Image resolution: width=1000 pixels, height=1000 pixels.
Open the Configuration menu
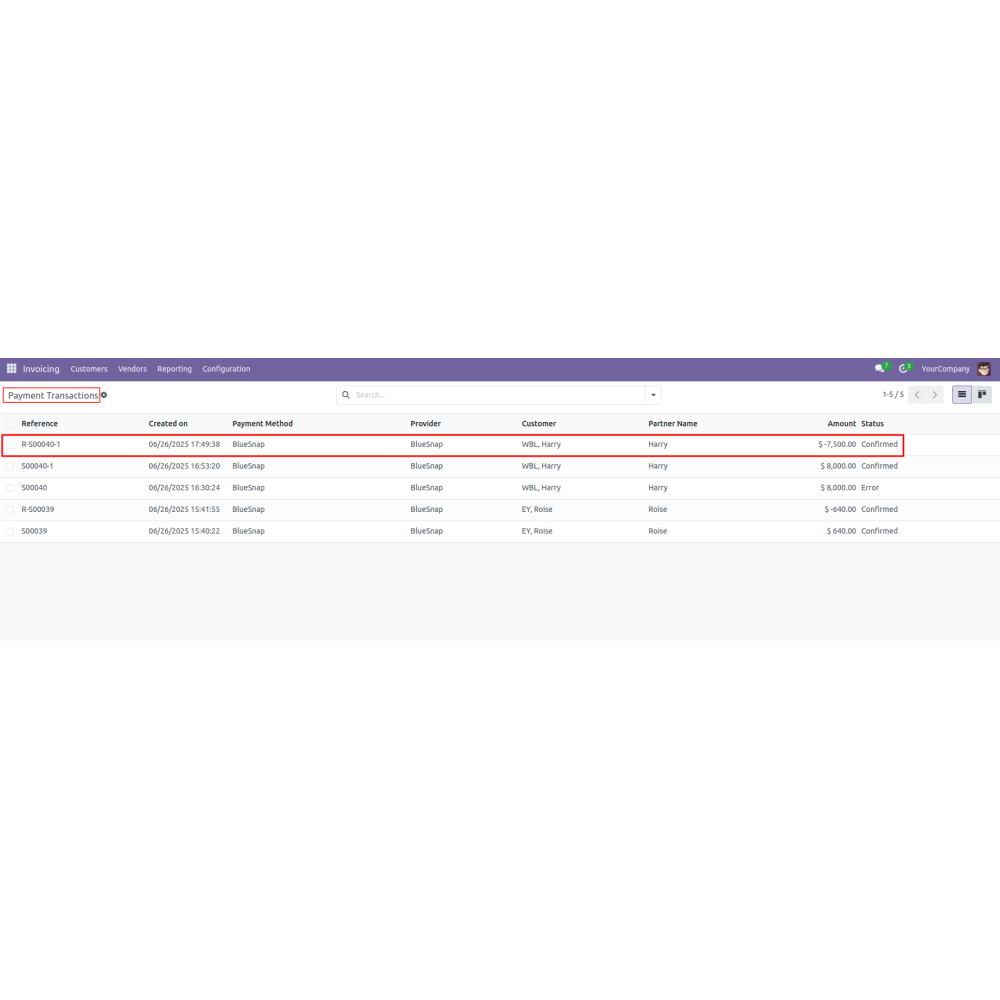click(x=226, y=369)
